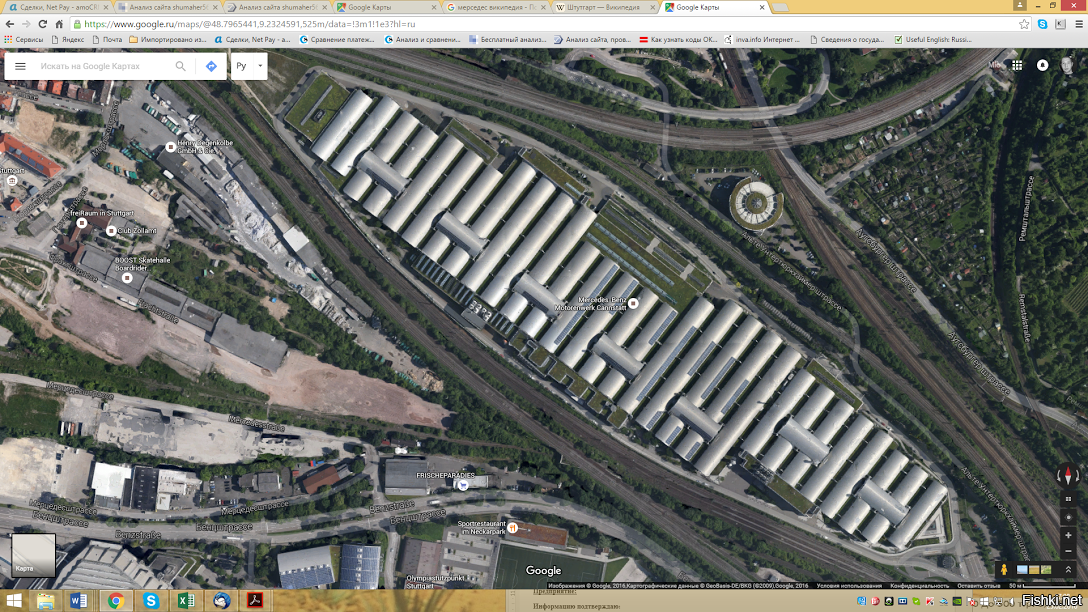Viewport: 1088px width, 612px height.
Task: Open the Google Maps hamburger menu
Action: [x=20, y=66]
